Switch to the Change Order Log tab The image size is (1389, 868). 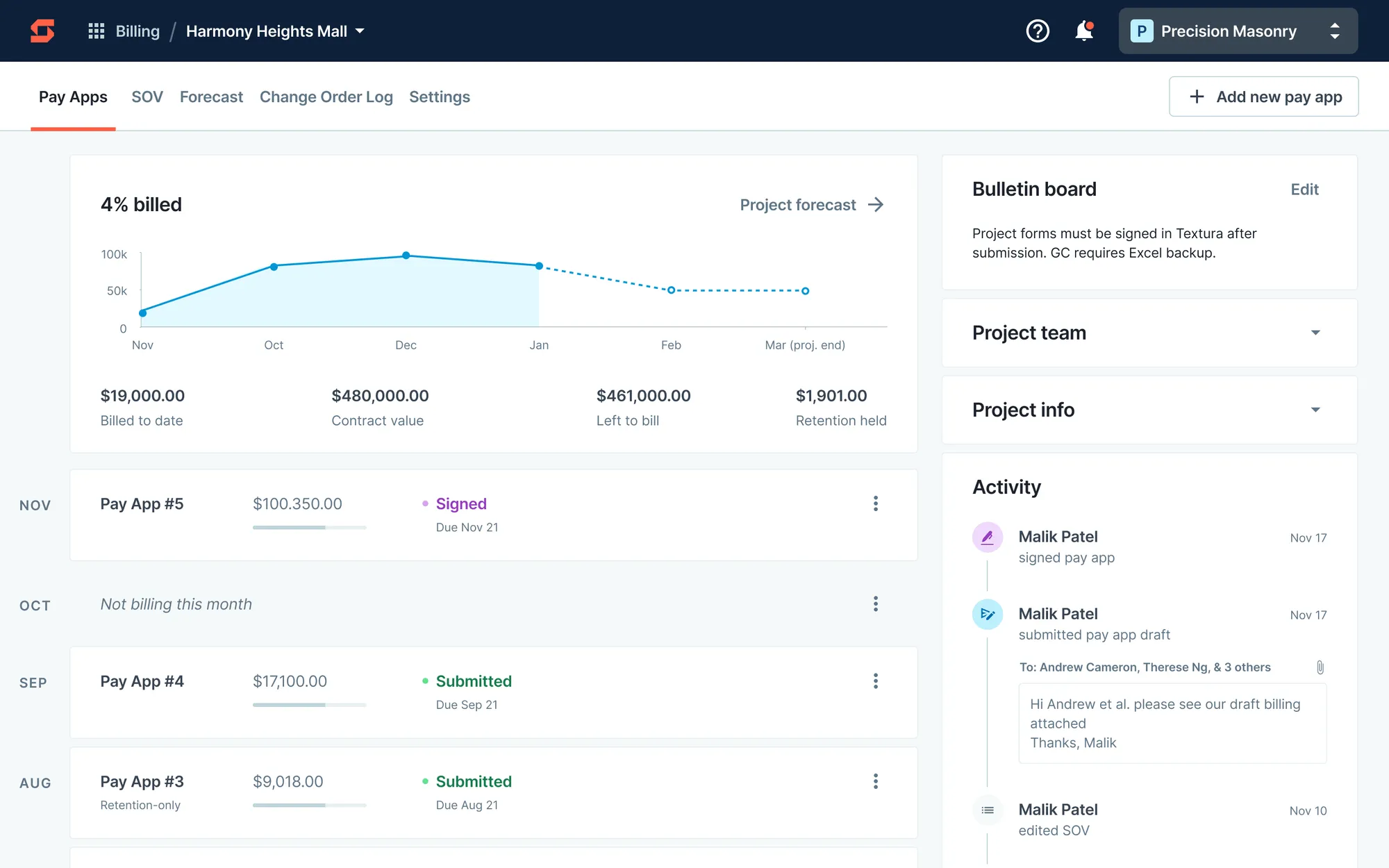click(326, 97)
